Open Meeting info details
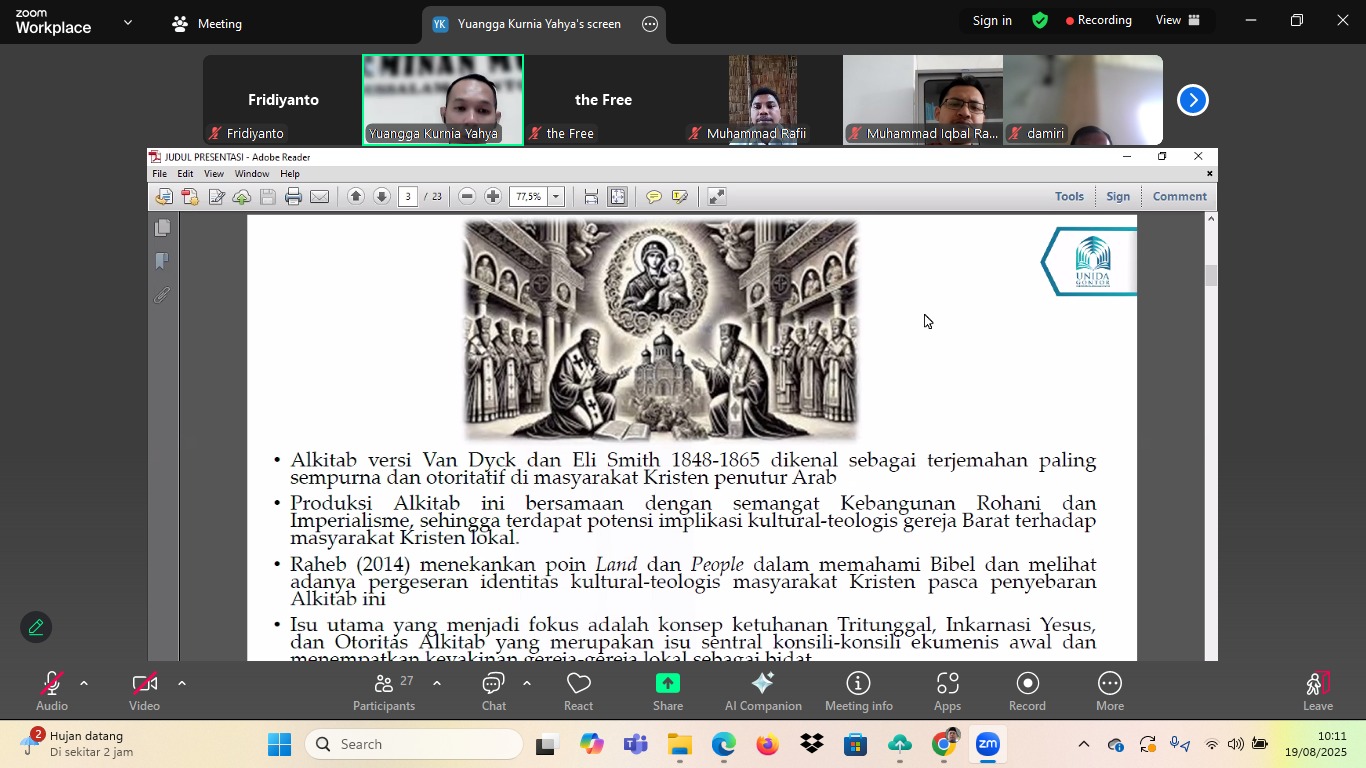The width and height of the screenshot is (1366, 768). coord(859,691)
